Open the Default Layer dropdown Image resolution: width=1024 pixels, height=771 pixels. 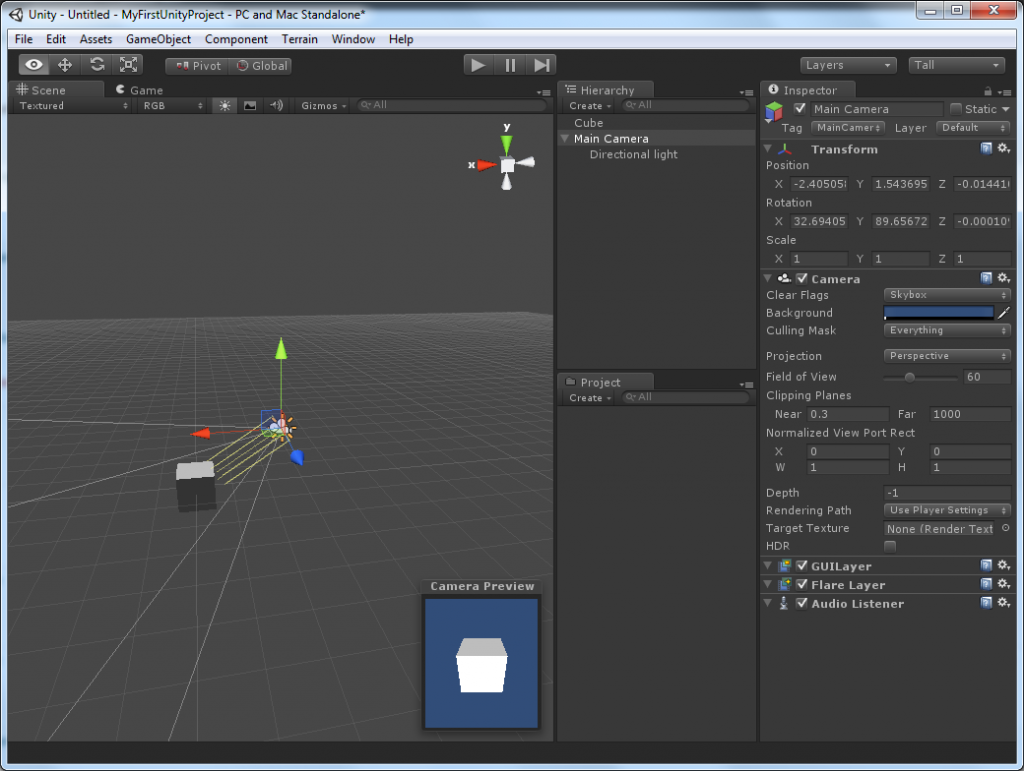pyautogui.click(x=973, y=128)
